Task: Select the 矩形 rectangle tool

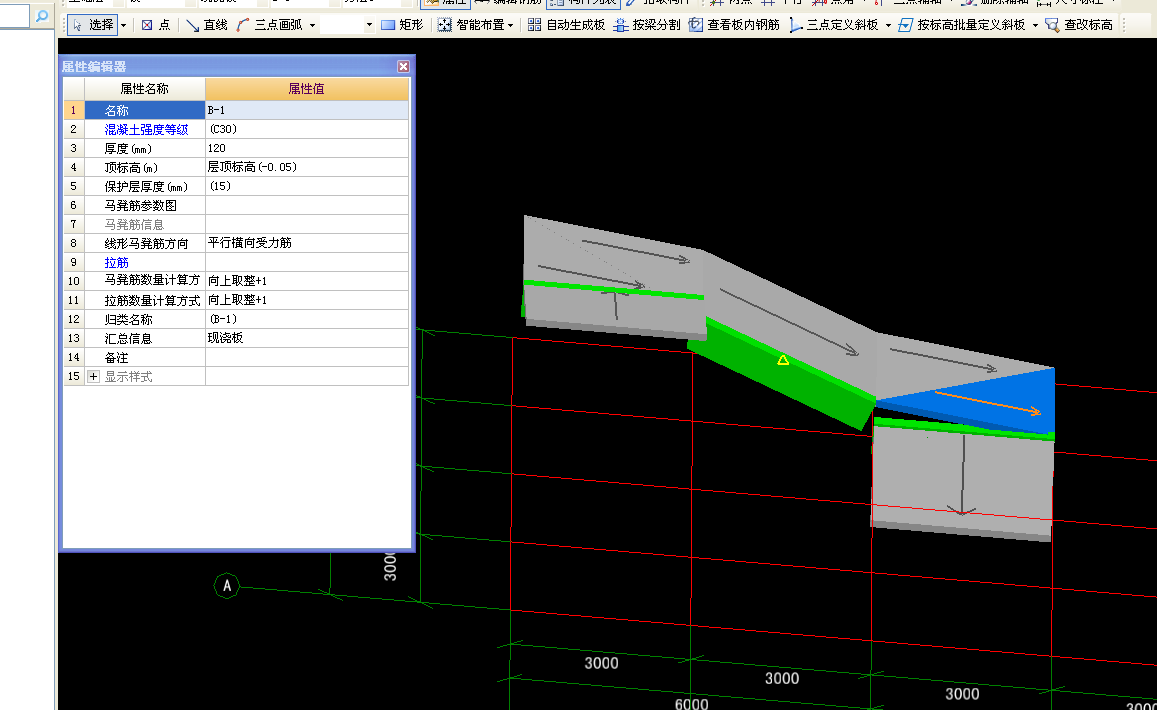Action: (x=403, y=25)
